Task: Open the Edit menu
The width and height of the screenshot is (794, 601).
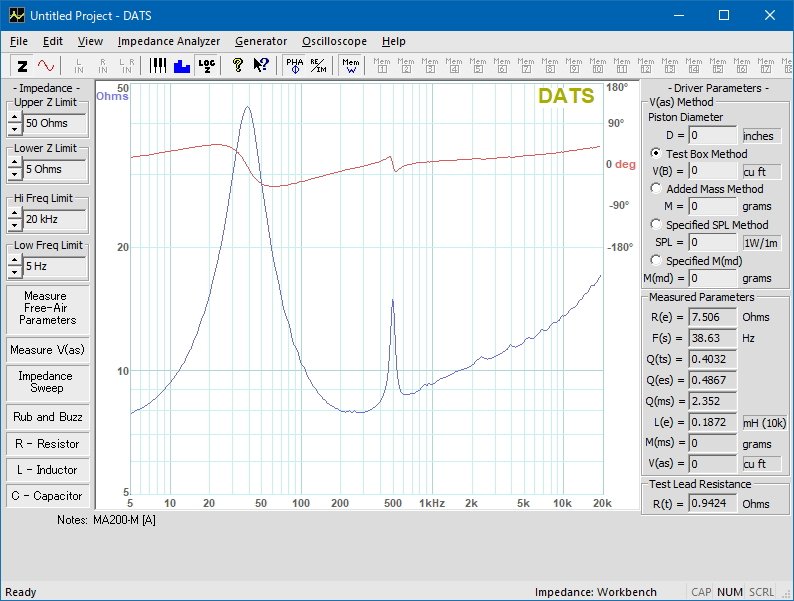Action: 53,42
